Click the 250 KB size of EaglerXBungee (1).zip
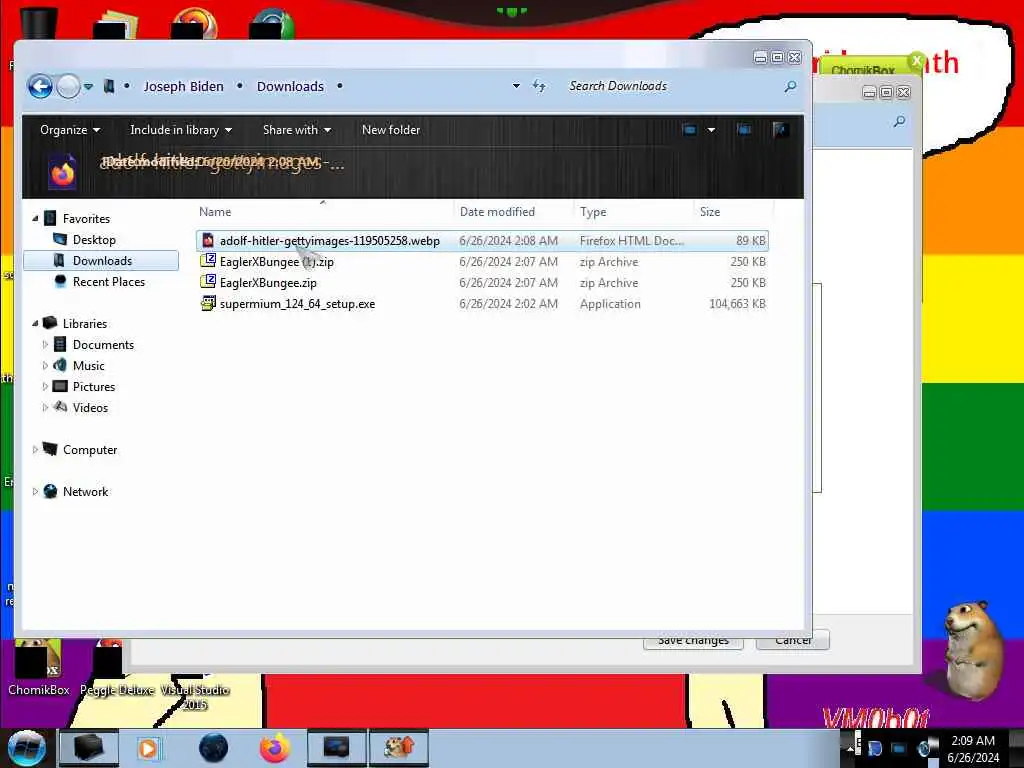This screenshot has width=1024, height=768. 748,262
